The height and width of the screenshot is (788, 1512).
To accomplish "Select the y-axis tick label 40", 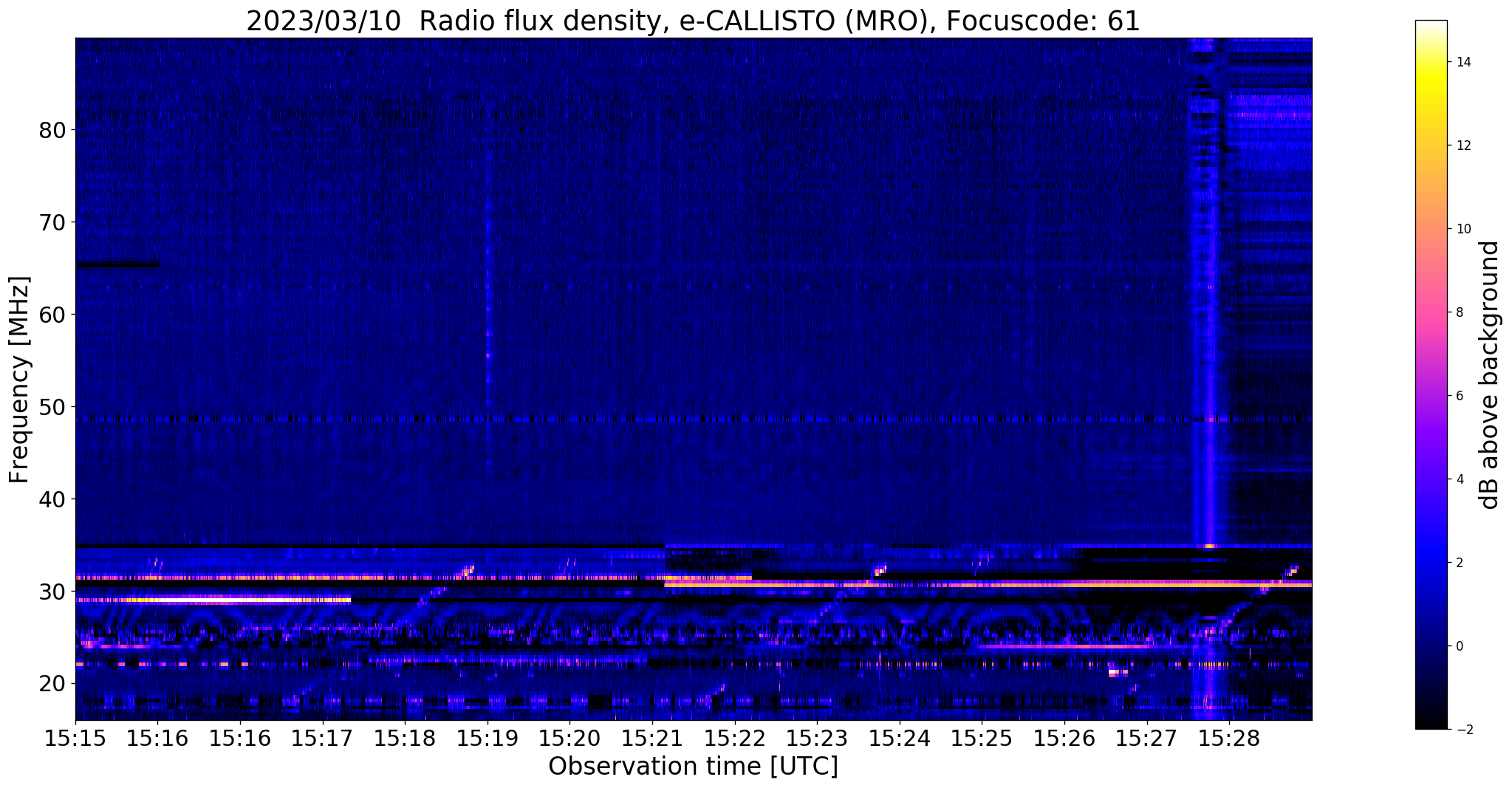I will 52,499.
